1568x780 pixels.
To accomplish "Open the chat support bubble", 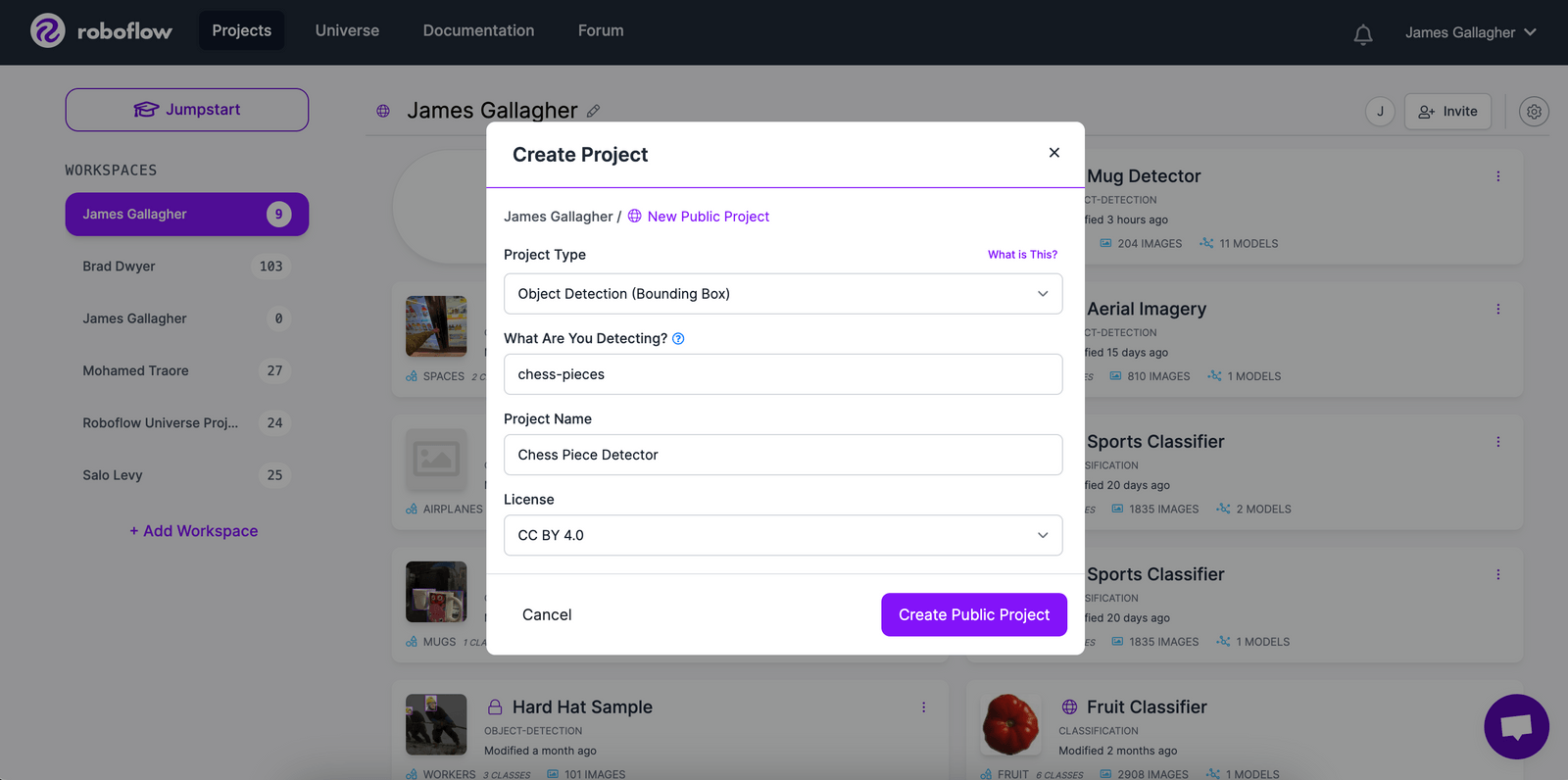I will (x=1516, y=726).
